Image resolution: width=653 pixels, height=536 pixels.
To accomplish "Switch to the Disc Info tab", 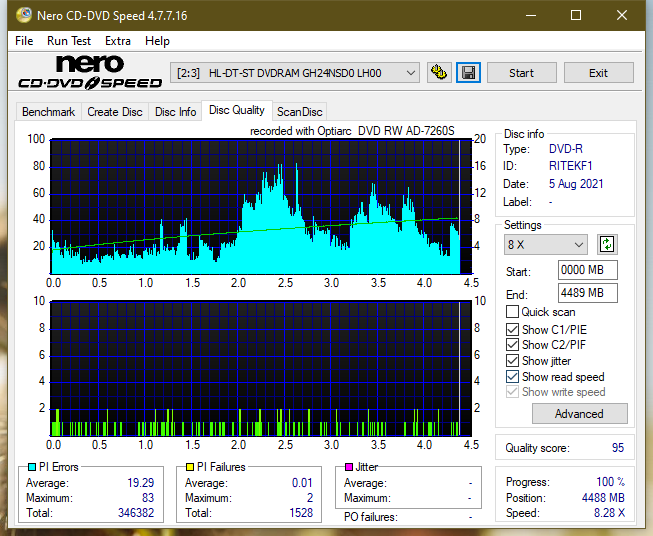I will point(175,112).
